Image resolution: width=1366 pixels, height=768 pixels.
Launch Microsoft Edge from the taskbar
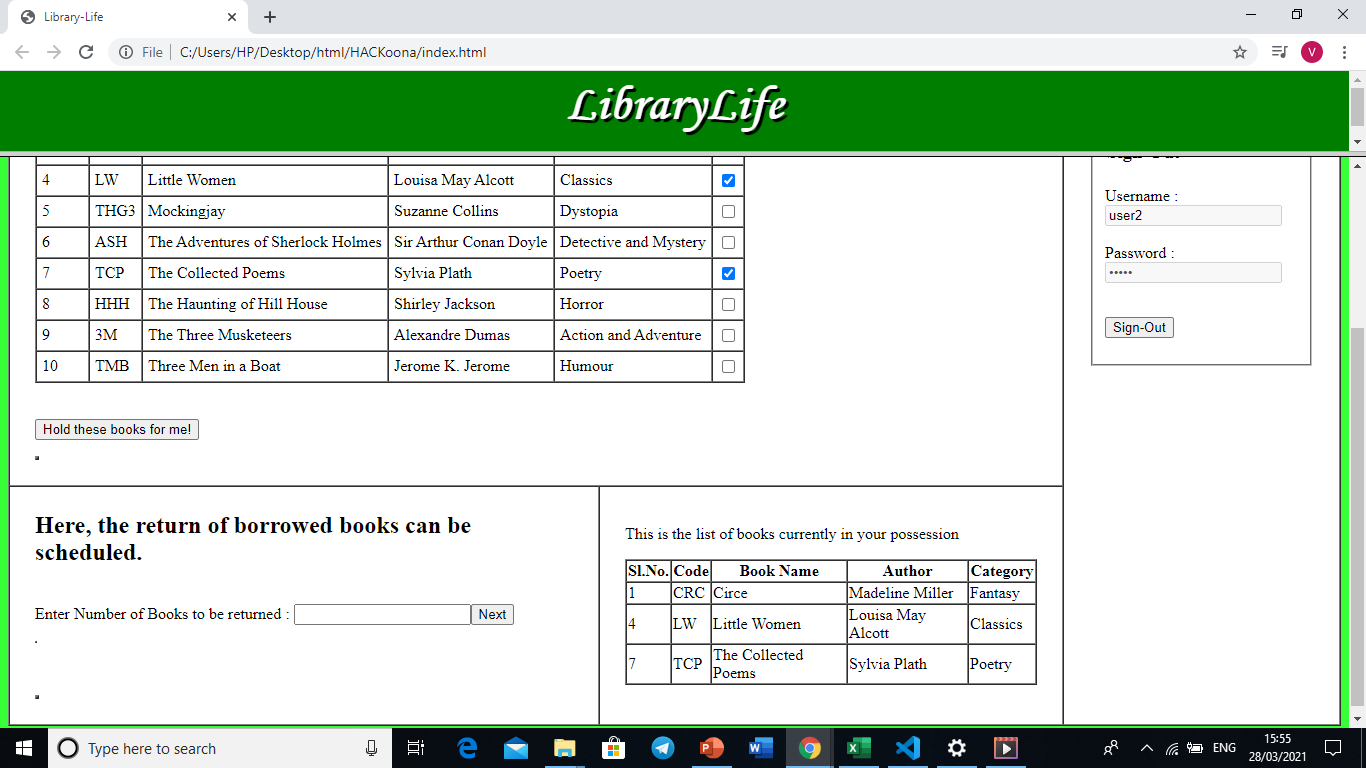(467, 748)
